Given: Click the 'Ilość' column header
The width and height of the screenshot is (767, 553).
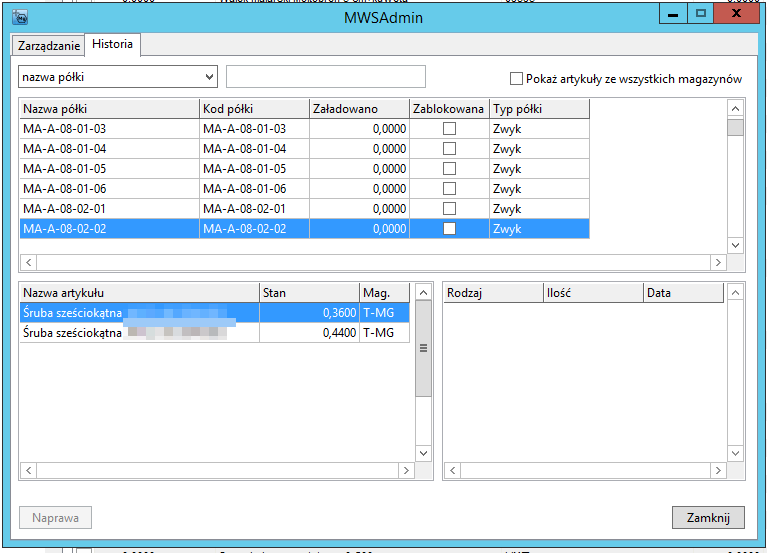Looking at the screenshot, I should coord(593,292).
